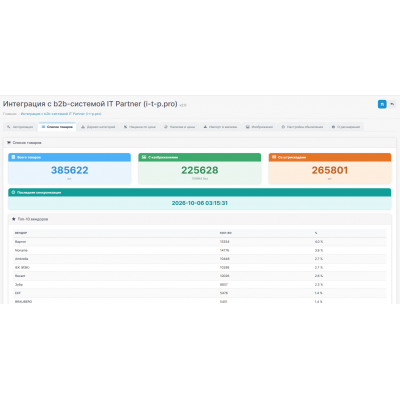Viewport: 400px width, 400px height.
Task: Click the Топ-10 вендоров panel heading
Action: pos(33,219)
